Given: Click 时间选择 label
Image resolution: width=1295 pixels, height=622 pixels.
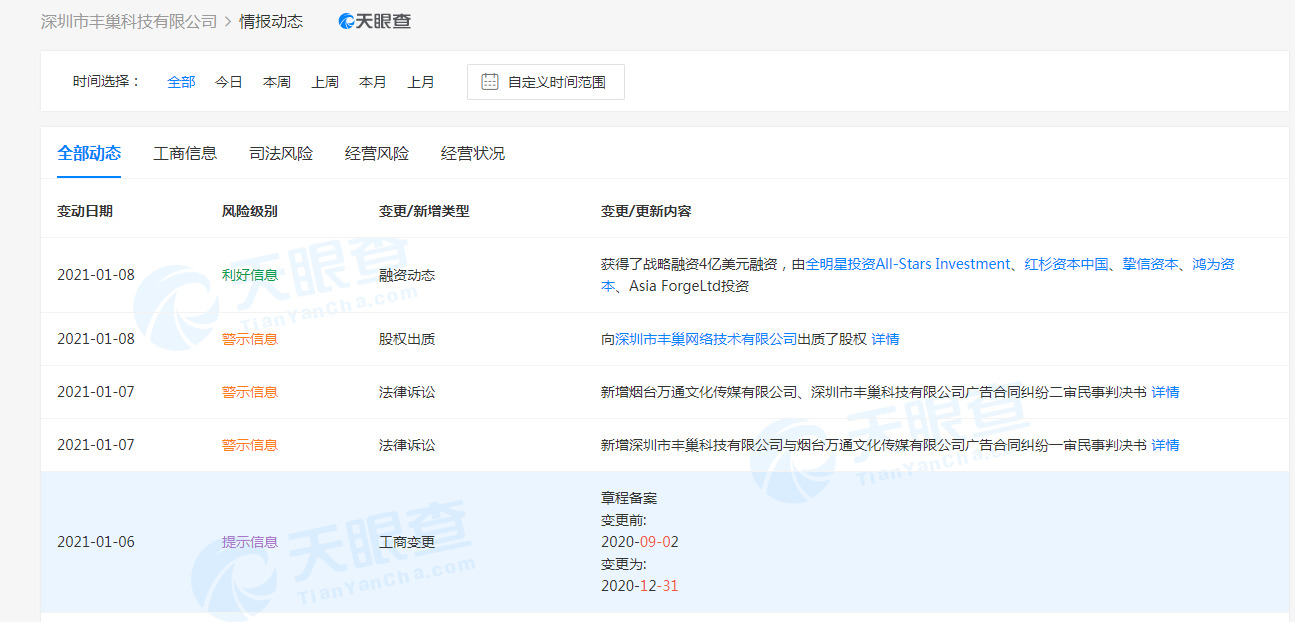Looking at the screenshot, I should [107, 82].
